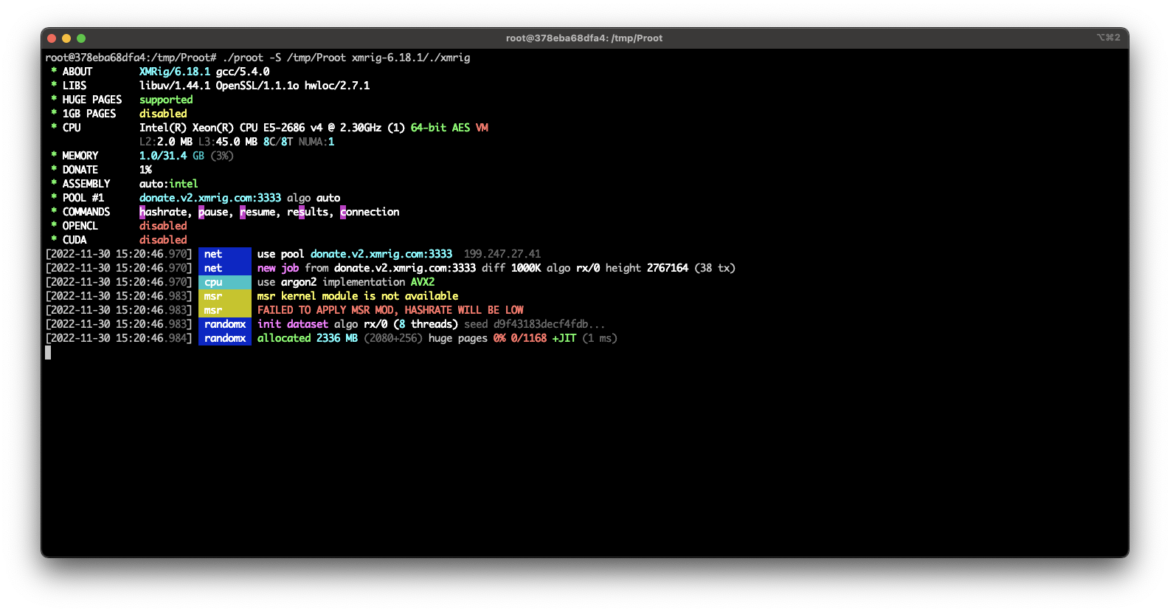This screenshot has width=1170, height=612.
Task: Click the window title root@378eba68dfa4: /tmp/Proot
Action: point(584,38)
